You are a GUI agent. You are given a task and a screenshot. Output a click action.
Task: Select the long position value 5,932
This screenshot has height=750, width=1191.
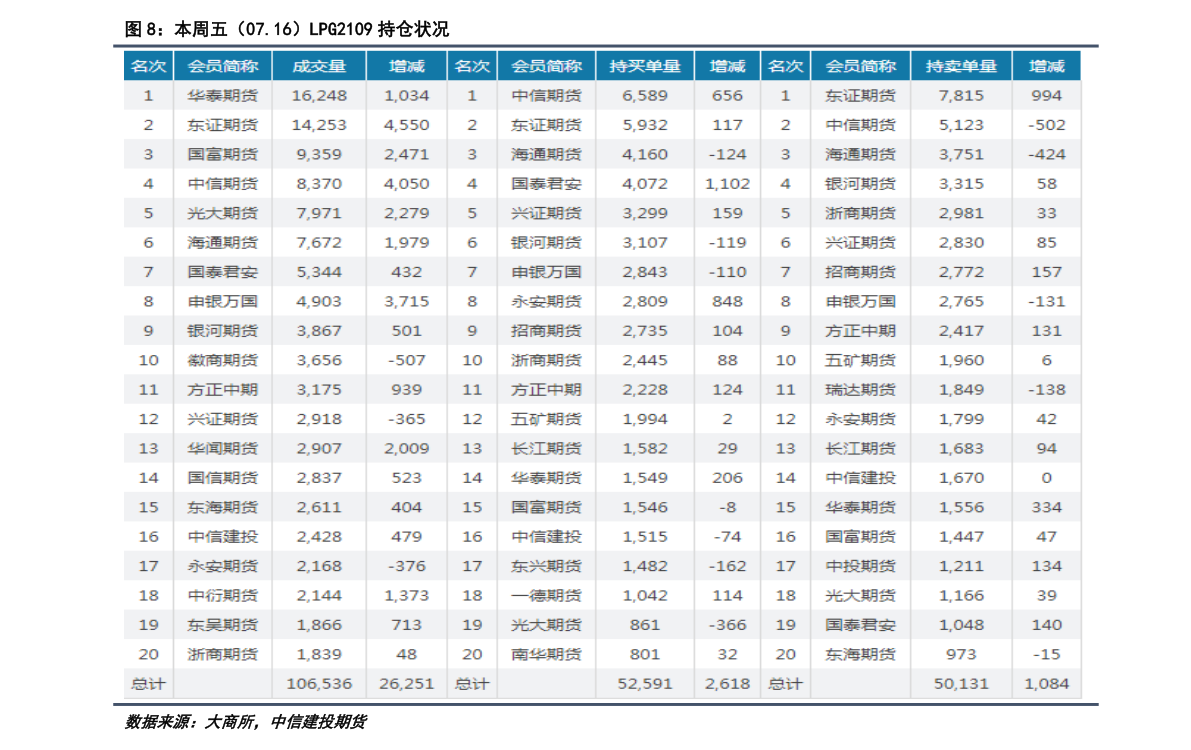pyautogui.click(x=645, y=125)
